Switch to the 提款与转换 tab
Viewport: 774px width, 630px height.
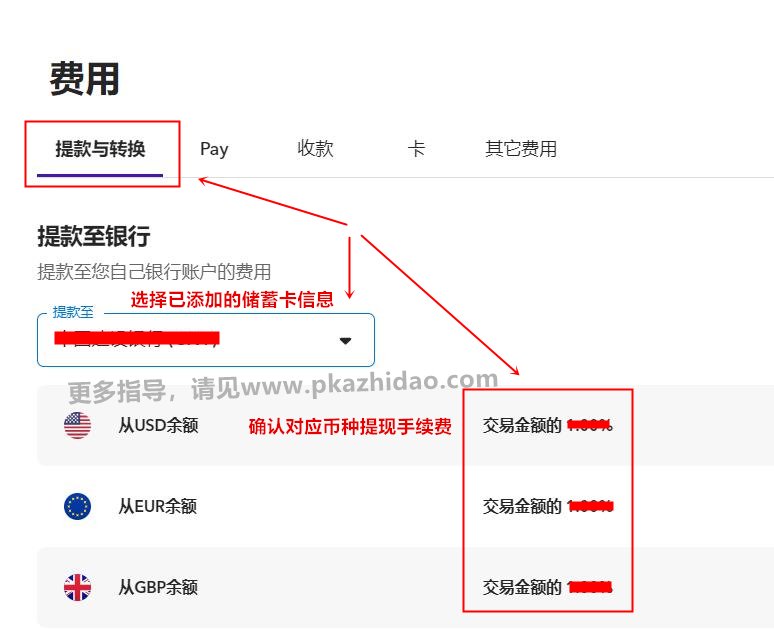coord(100,149)
